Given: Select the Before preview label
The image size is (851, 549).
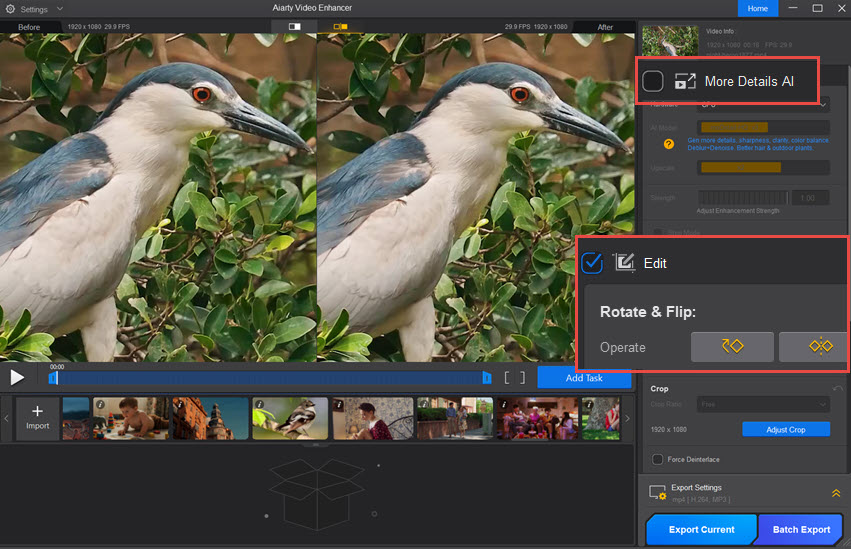Looking at the screenshot, I should click(29, 27).
